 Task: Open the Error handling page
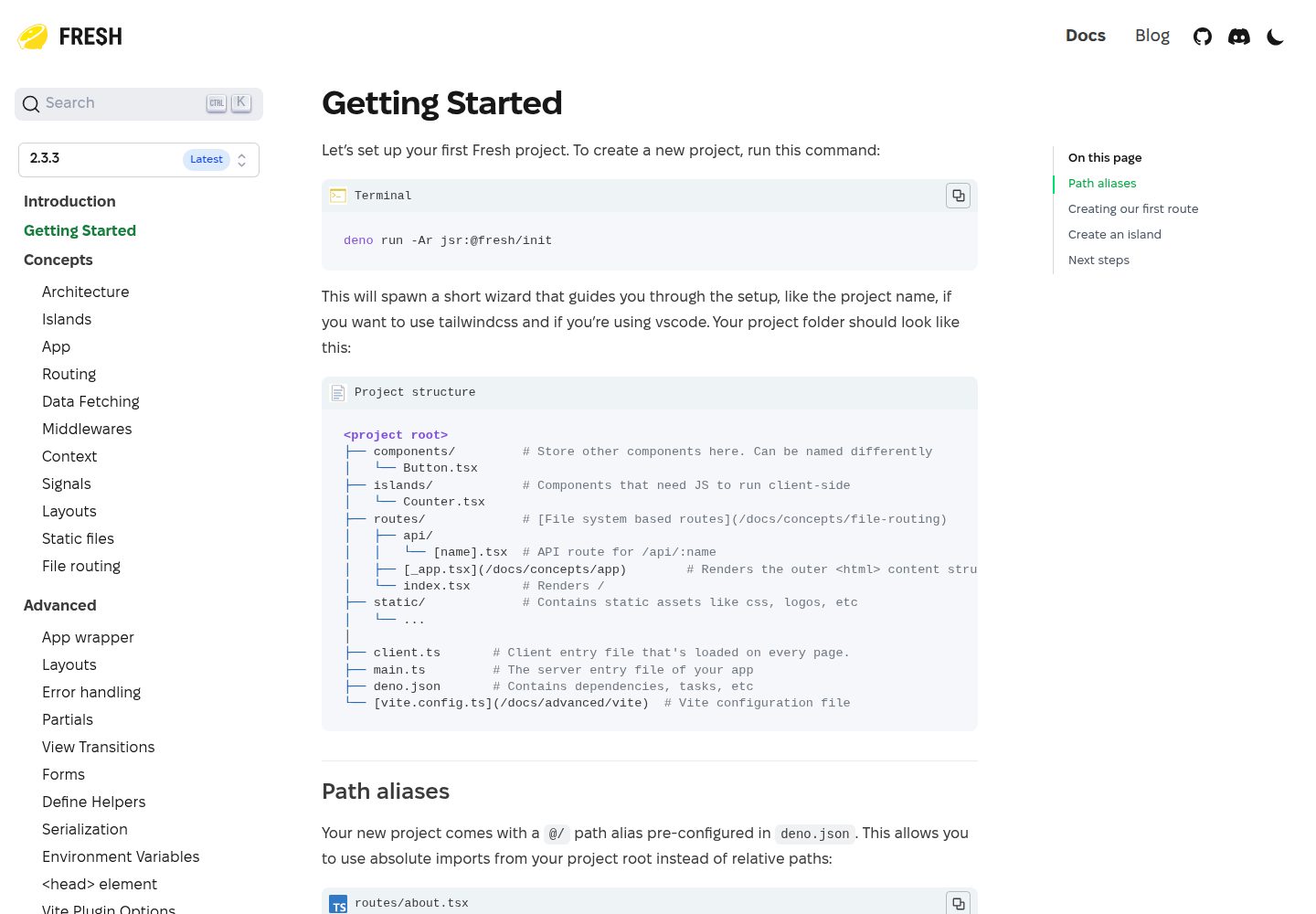tap(91, 692)
